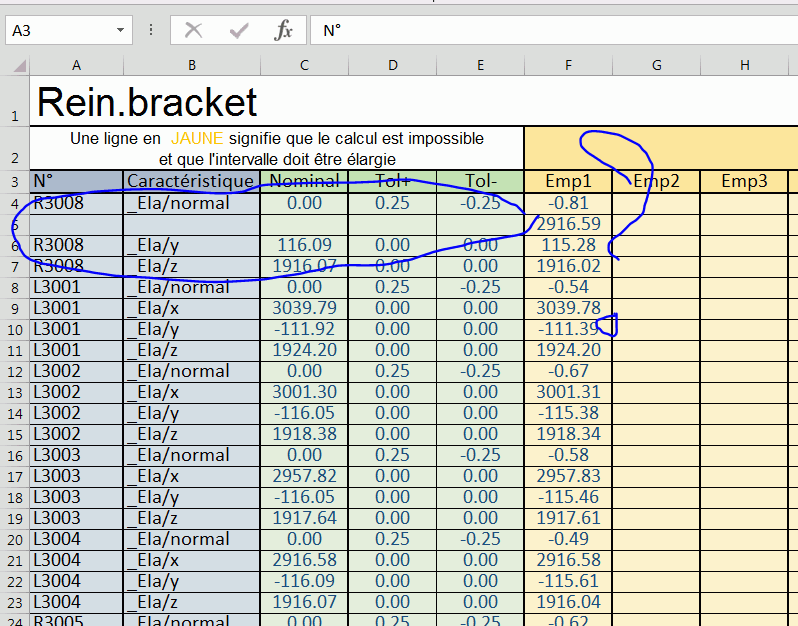The height and width of the screenshot is (626, 798).
Task: Click Emp1 cell with value 2957.83
Action: coord(568,476)
